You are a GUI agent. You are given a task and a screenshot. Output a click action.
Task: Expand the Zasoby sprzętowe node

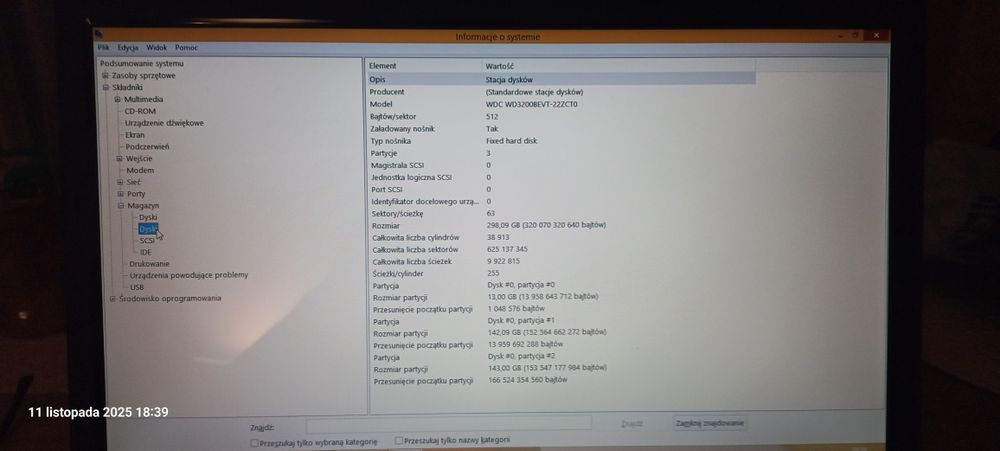[106, 75]
